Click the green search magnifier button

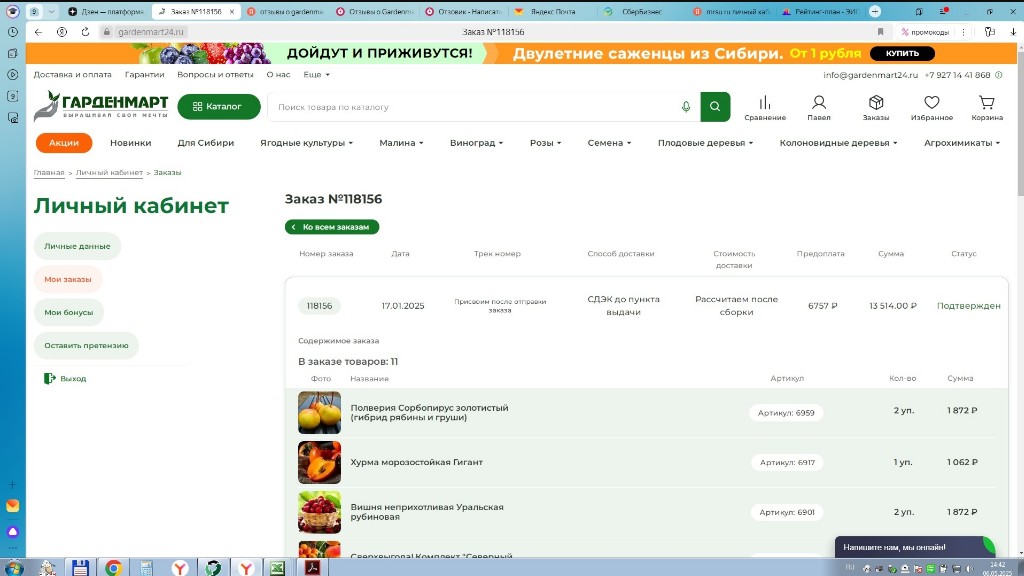[715, 106]
